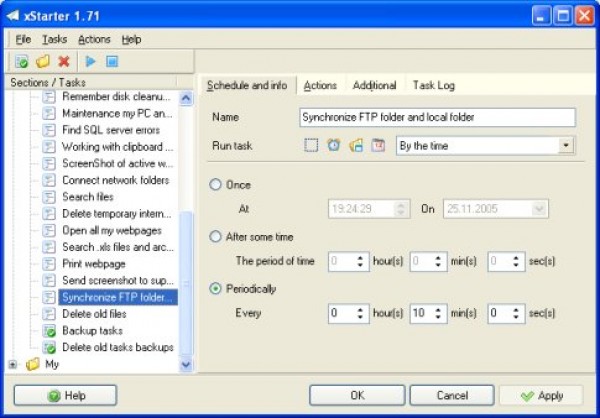Select the Once radio button
600x418 pixels.
[x=216, y=185]
